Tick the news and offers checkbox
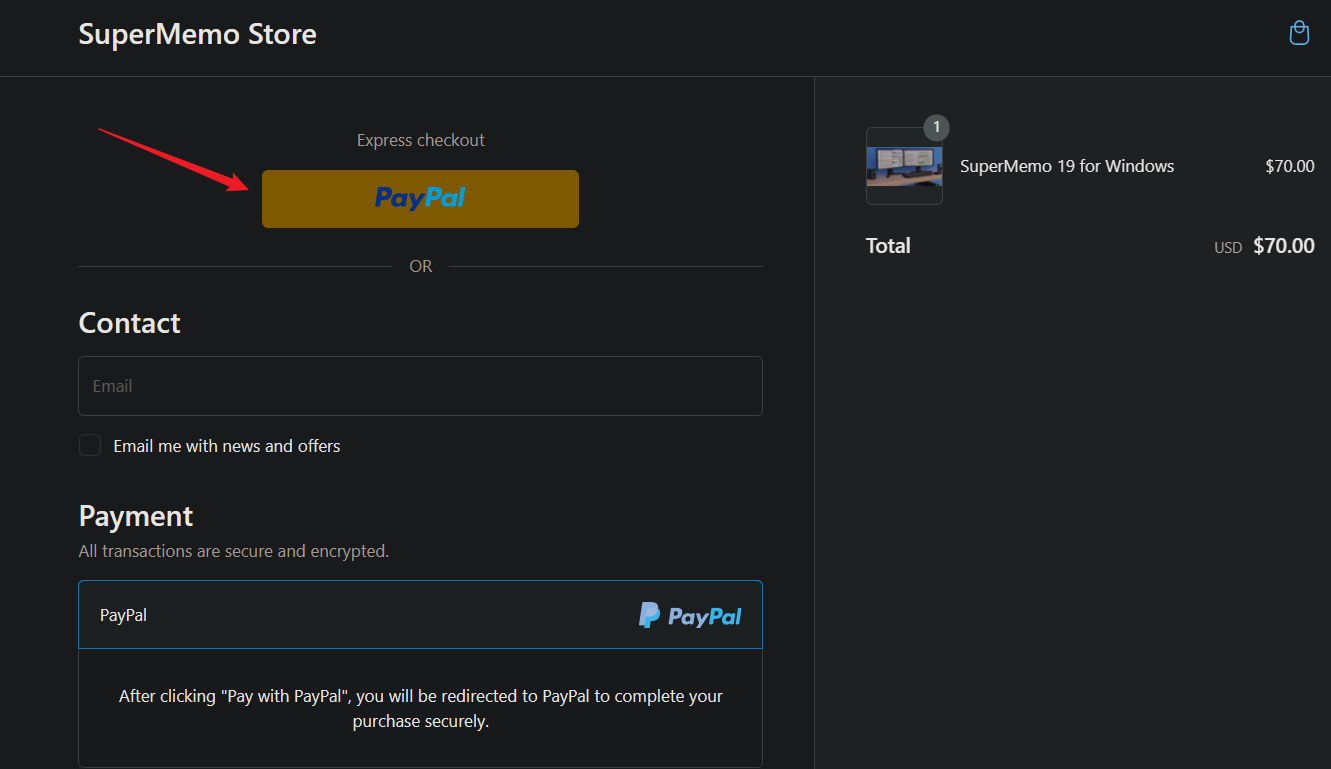The width and height of the screenshot is (1331, 769). coord(90,446)
